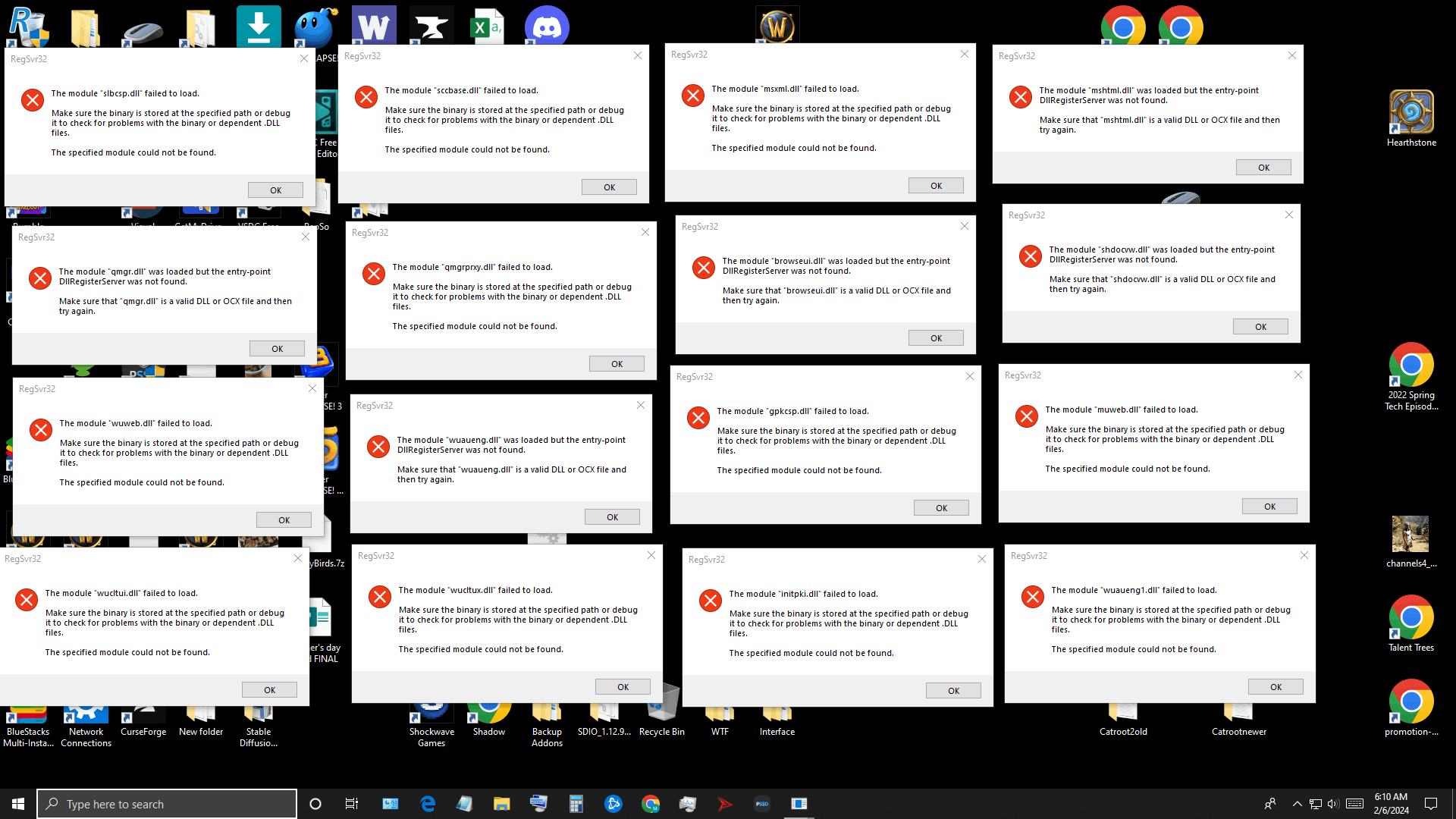Open File Explorer from the taskbar
Image resolution: width=1456 pixels, height=819 pixels.
(501, 804)
